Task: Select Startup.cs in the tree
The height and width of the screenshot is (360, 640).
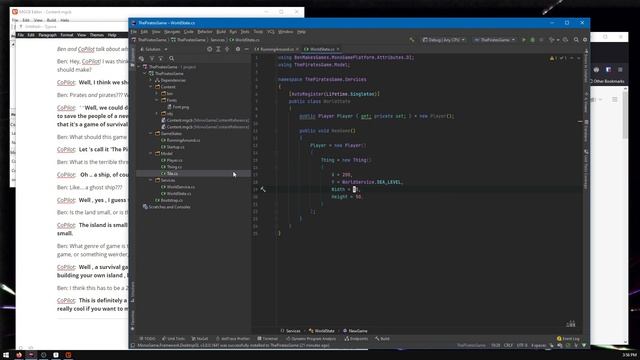Action: tap(173, 147)
